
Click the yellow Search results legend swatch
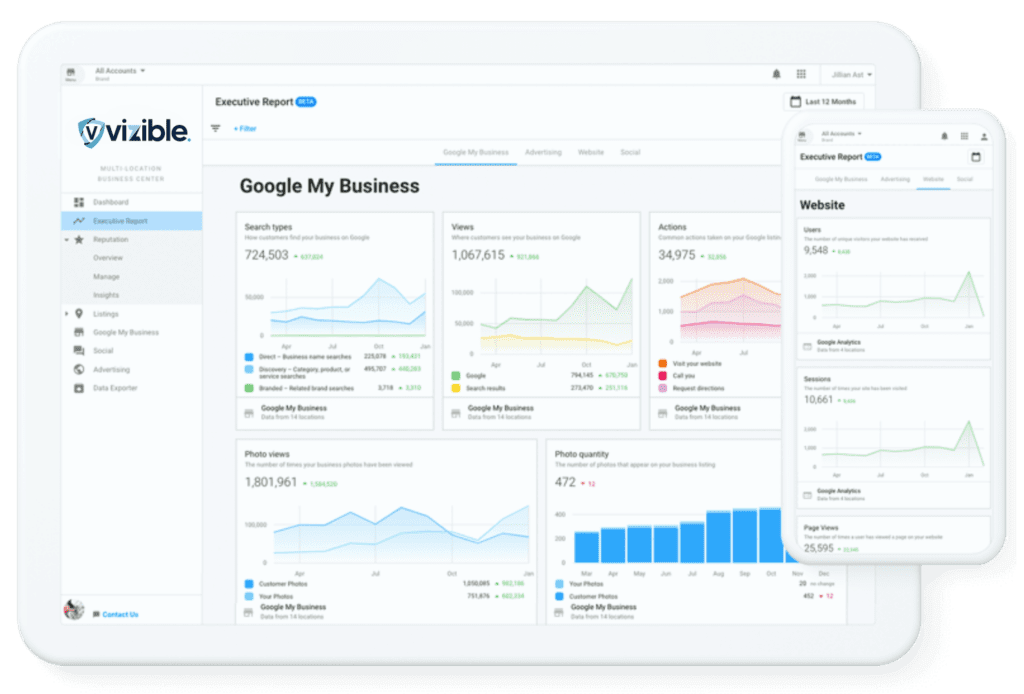point(456,388)
